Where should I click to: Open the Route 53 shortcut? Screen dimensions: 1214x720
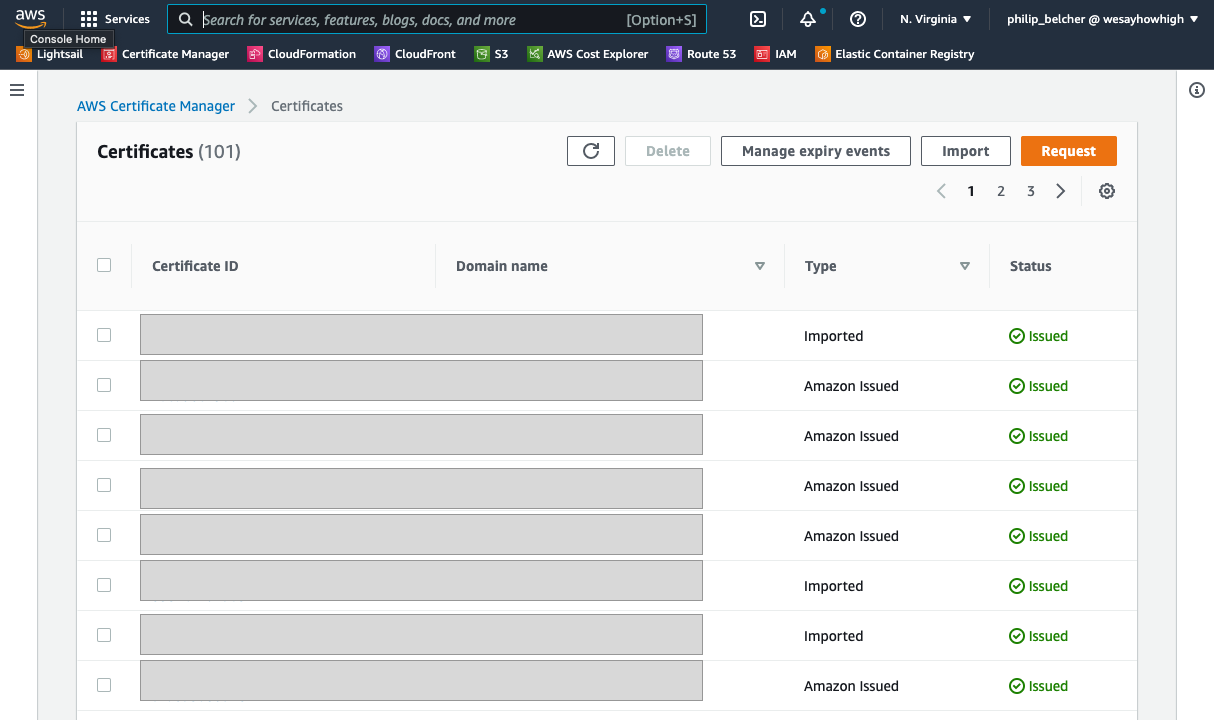(702, 54)
